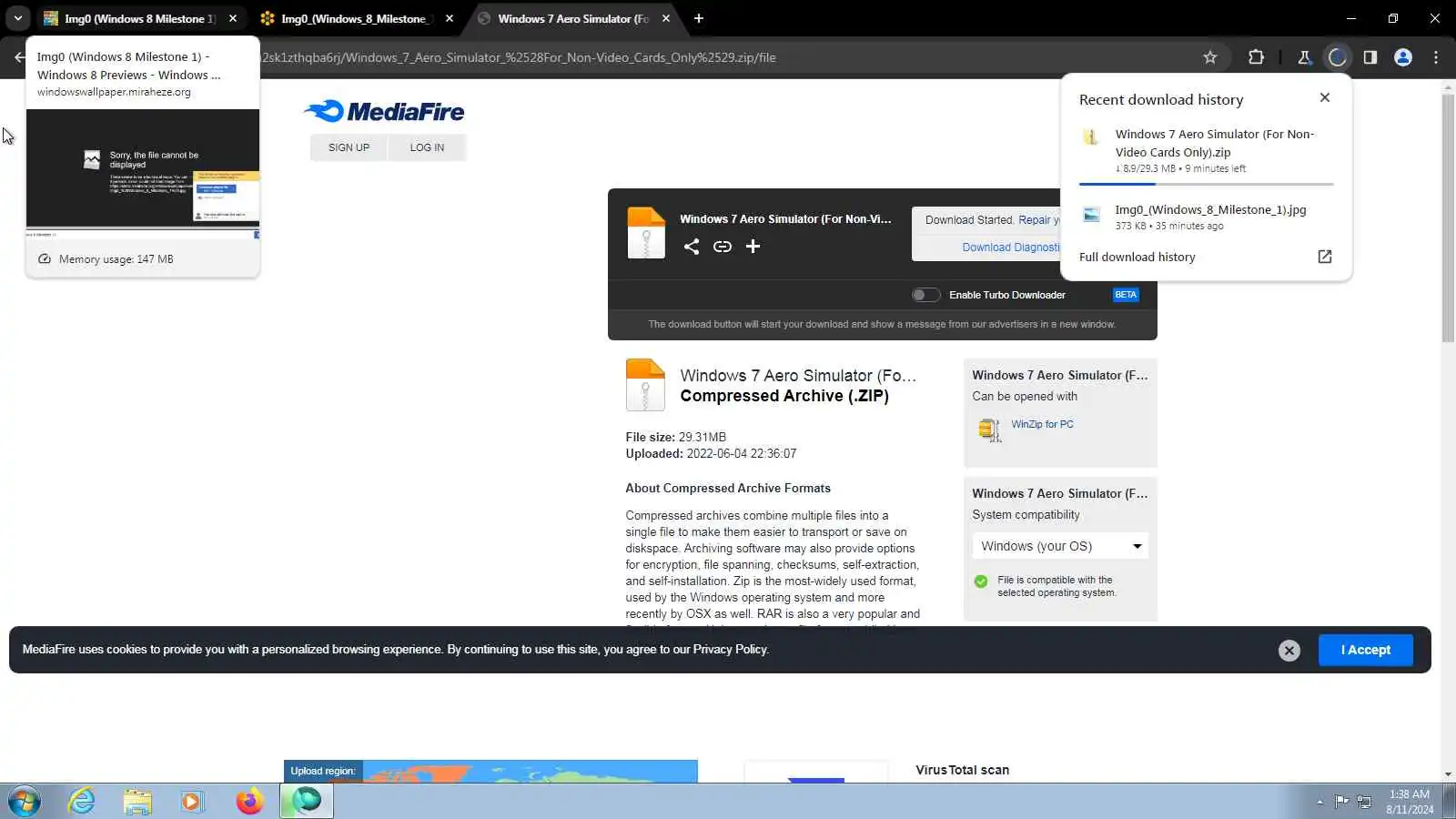Open Action Center flag icon
This screenshot has height=819, width=1456.
pos(1341,802)
